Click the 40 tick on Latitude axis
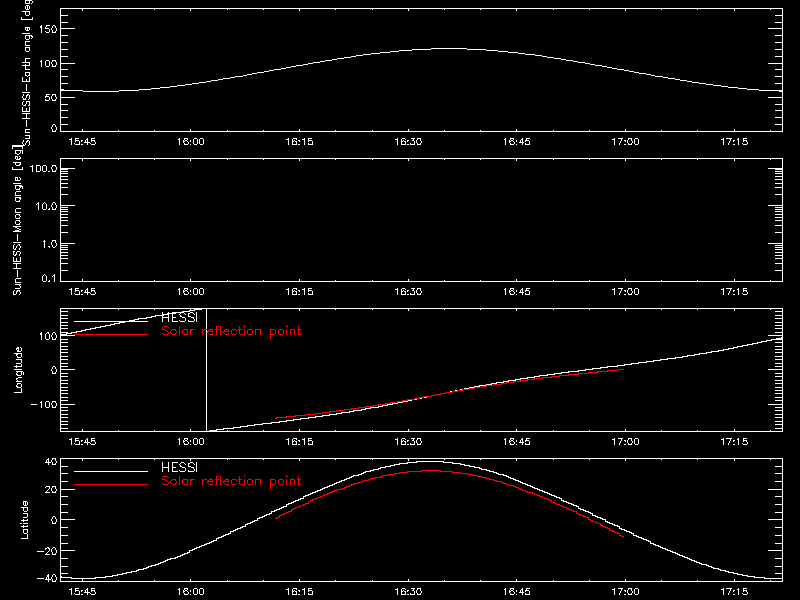Screen dimensions: 800x600 [51, 462]
